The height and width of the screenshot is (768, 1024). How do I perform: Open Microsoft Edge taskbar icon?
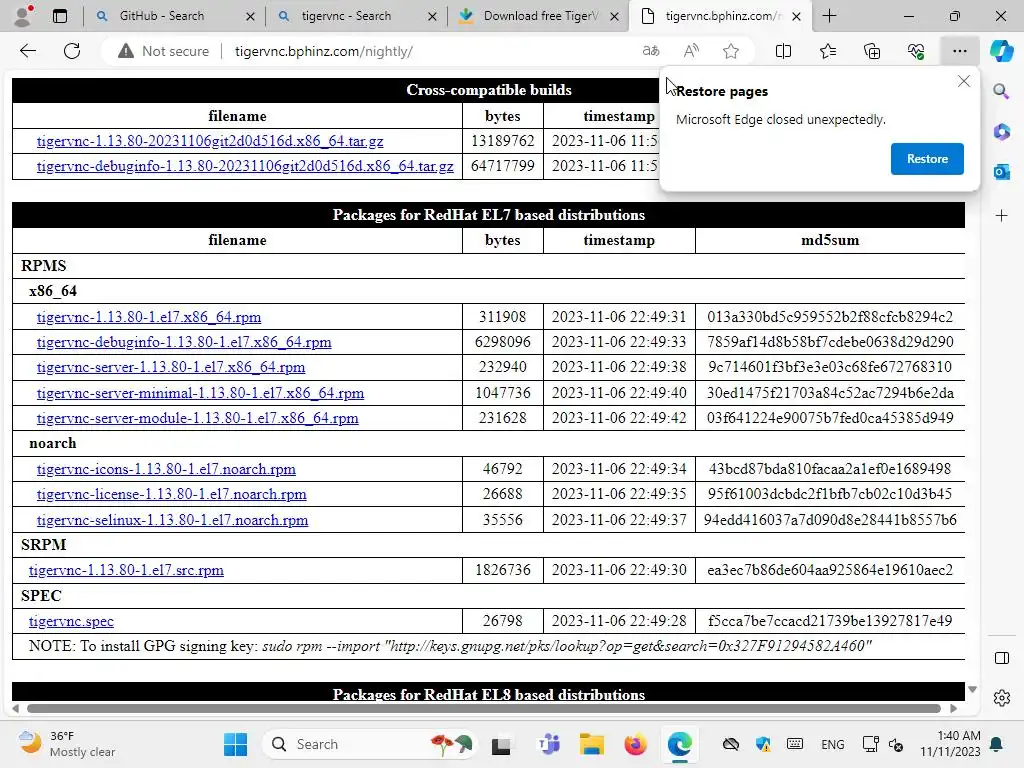679,744
